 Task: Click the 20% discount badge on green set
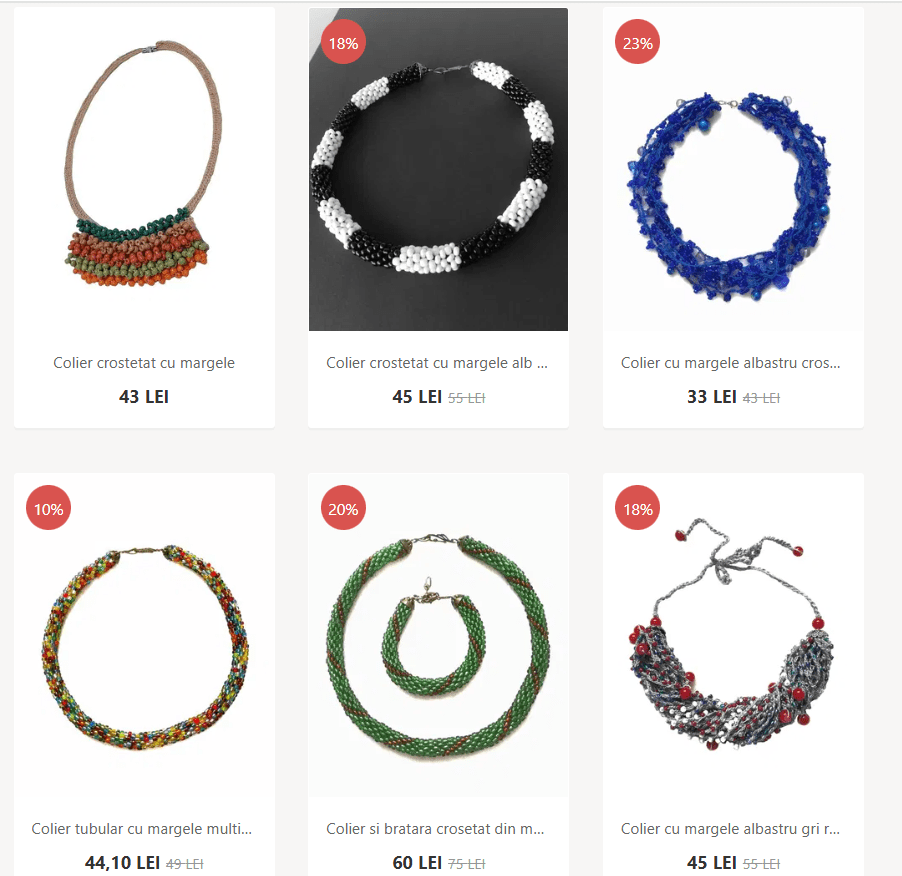tap(343, 508)
